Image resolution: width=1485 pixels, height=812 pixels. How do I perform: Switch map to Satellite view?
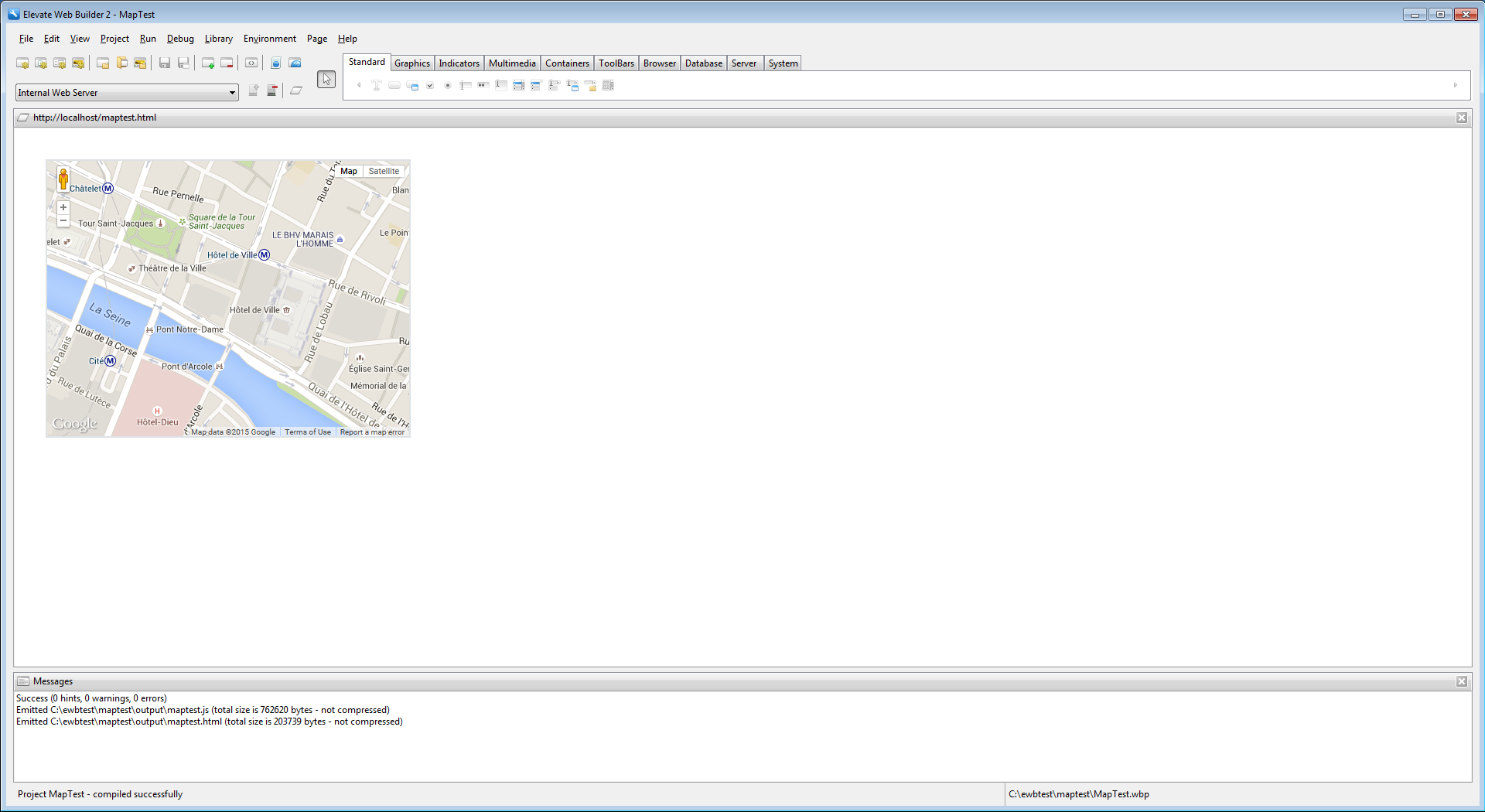pos(384,172)
